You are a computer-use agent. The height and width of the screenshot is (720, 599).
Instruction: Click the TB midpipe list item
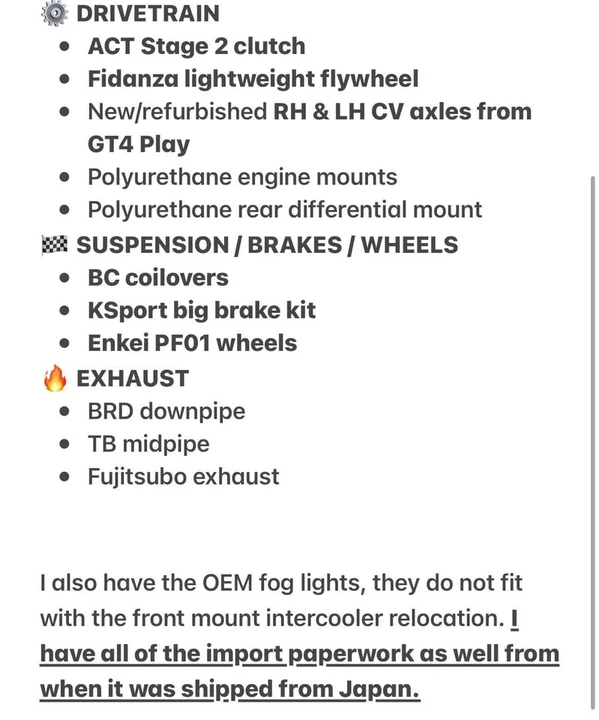[148, 444]
